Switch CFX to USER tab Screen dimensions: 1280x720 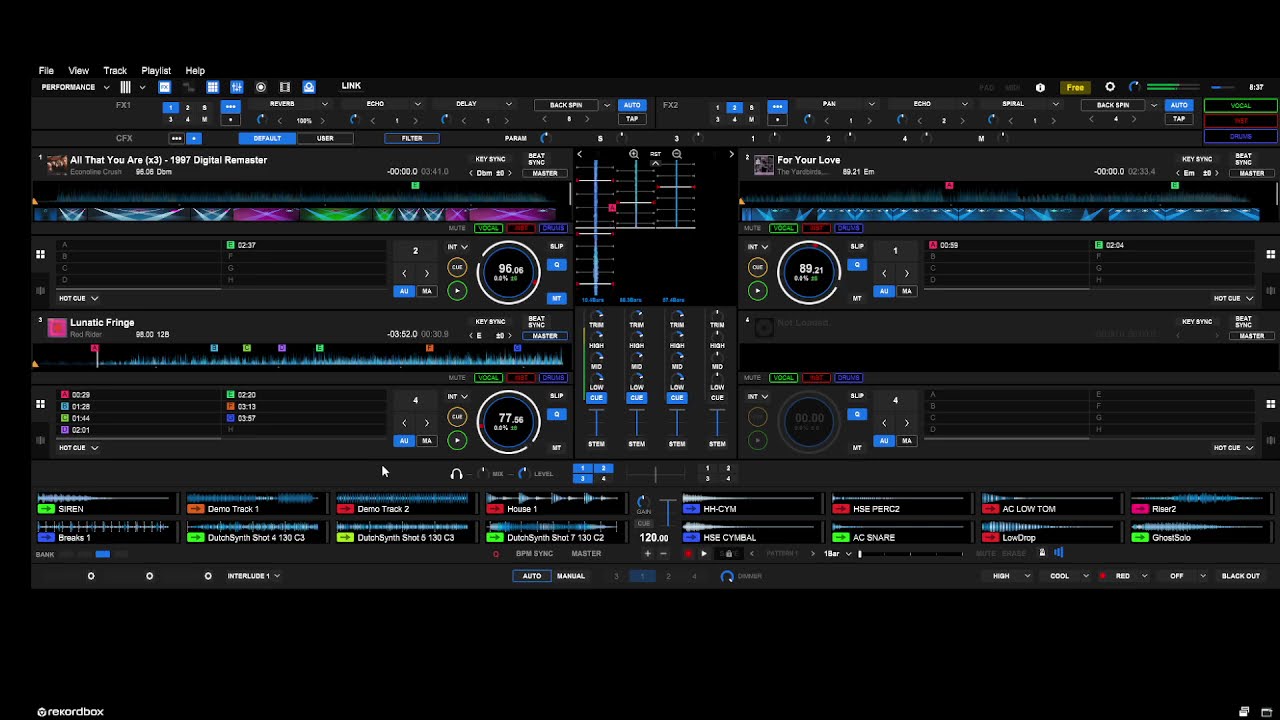(x=325, y=138)
